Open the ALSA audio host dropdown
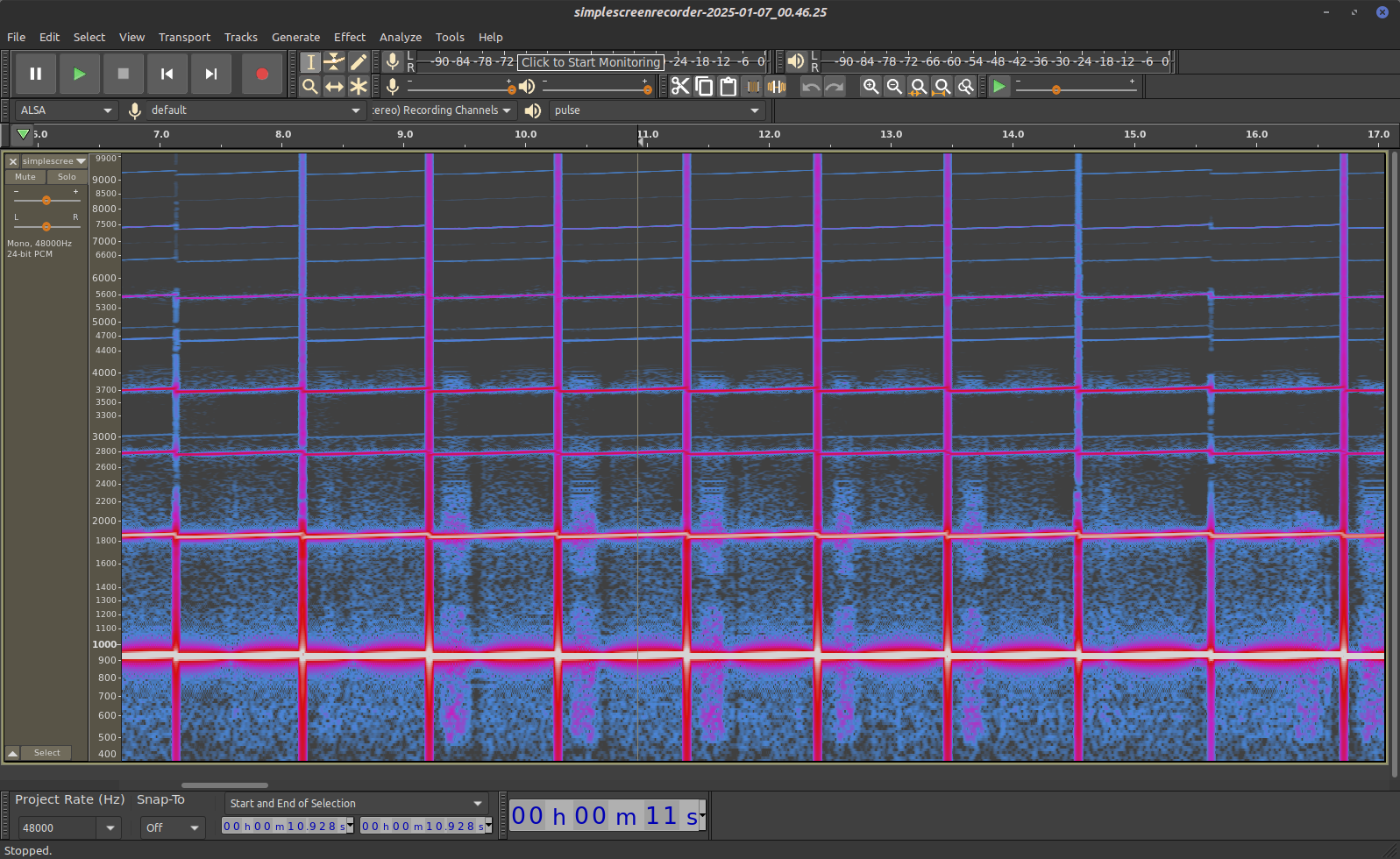 point(66,110)
